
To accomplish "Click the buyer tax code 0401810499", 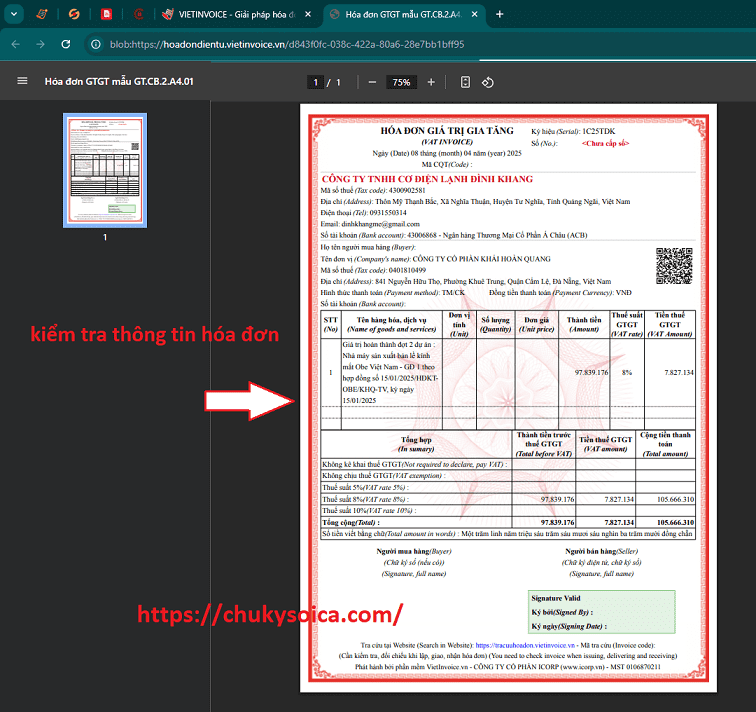I will [x=407, y=270].
